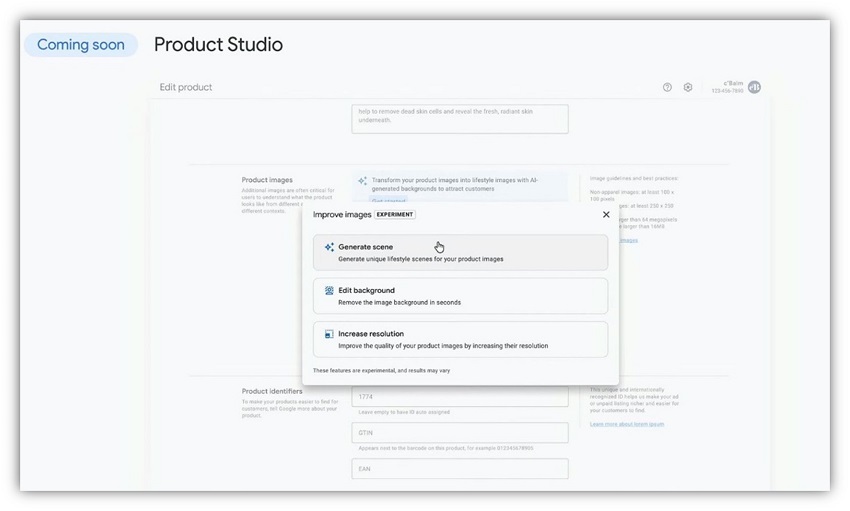
Task: Click 'Leave empty to have ID auto assigned' hint
Action: (404, 412)
